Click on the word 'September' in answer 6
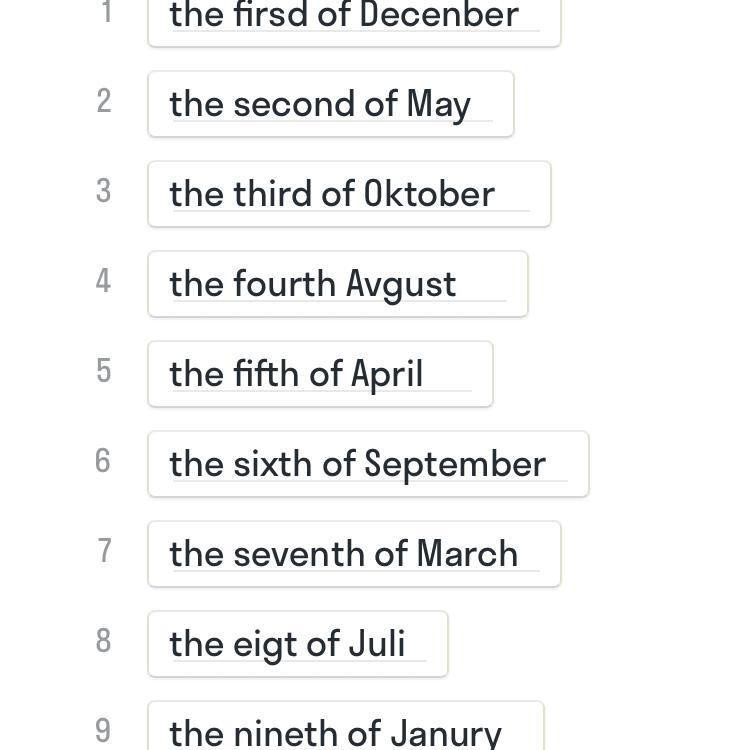Image resolution: width=750 pixels, height=750 pixels. (455, 464)
